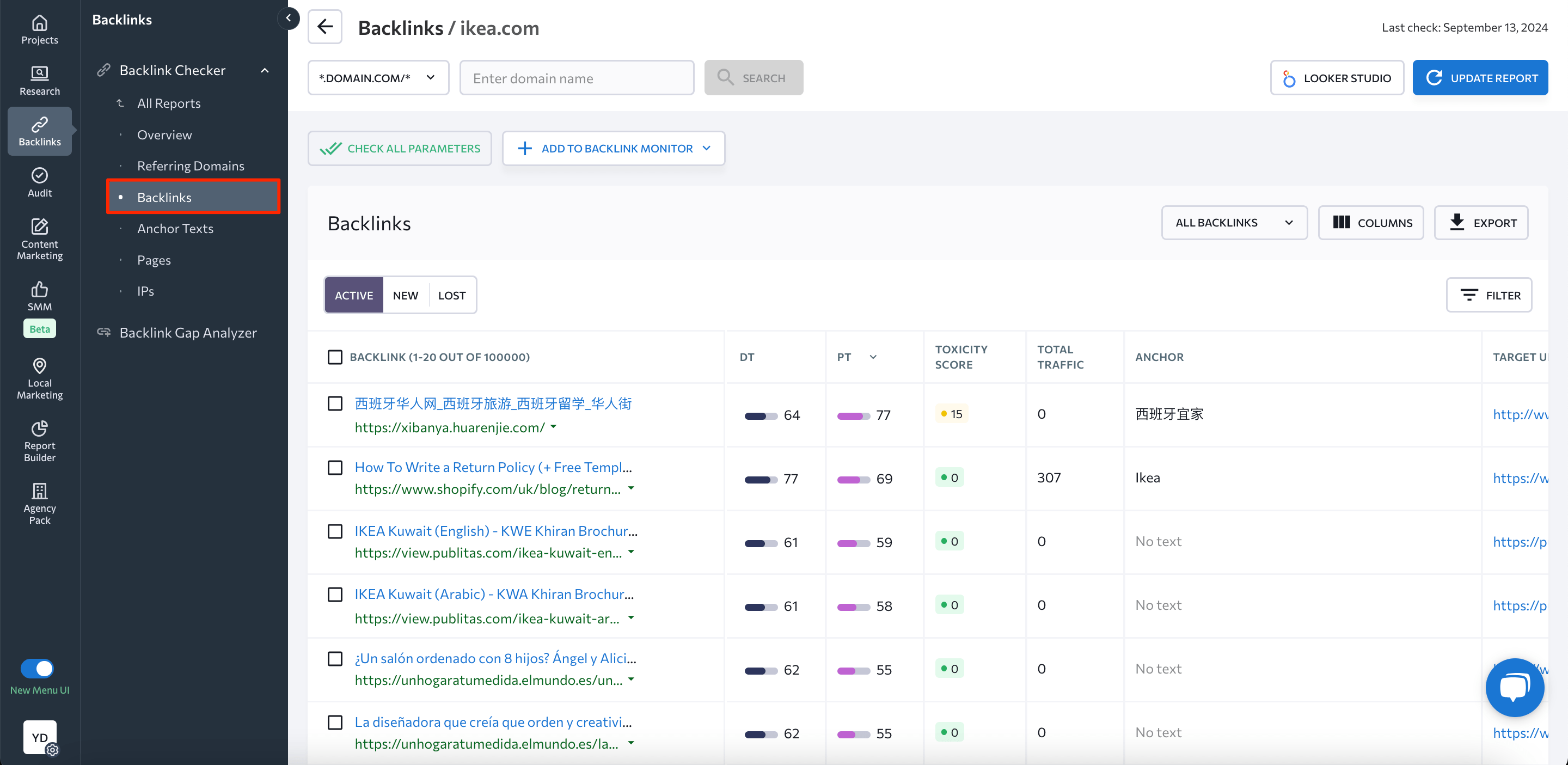Toggle the New Menu UI switch
This screenshot has width=1568, height=765.
pyautogui.click(x=37, y=668)
